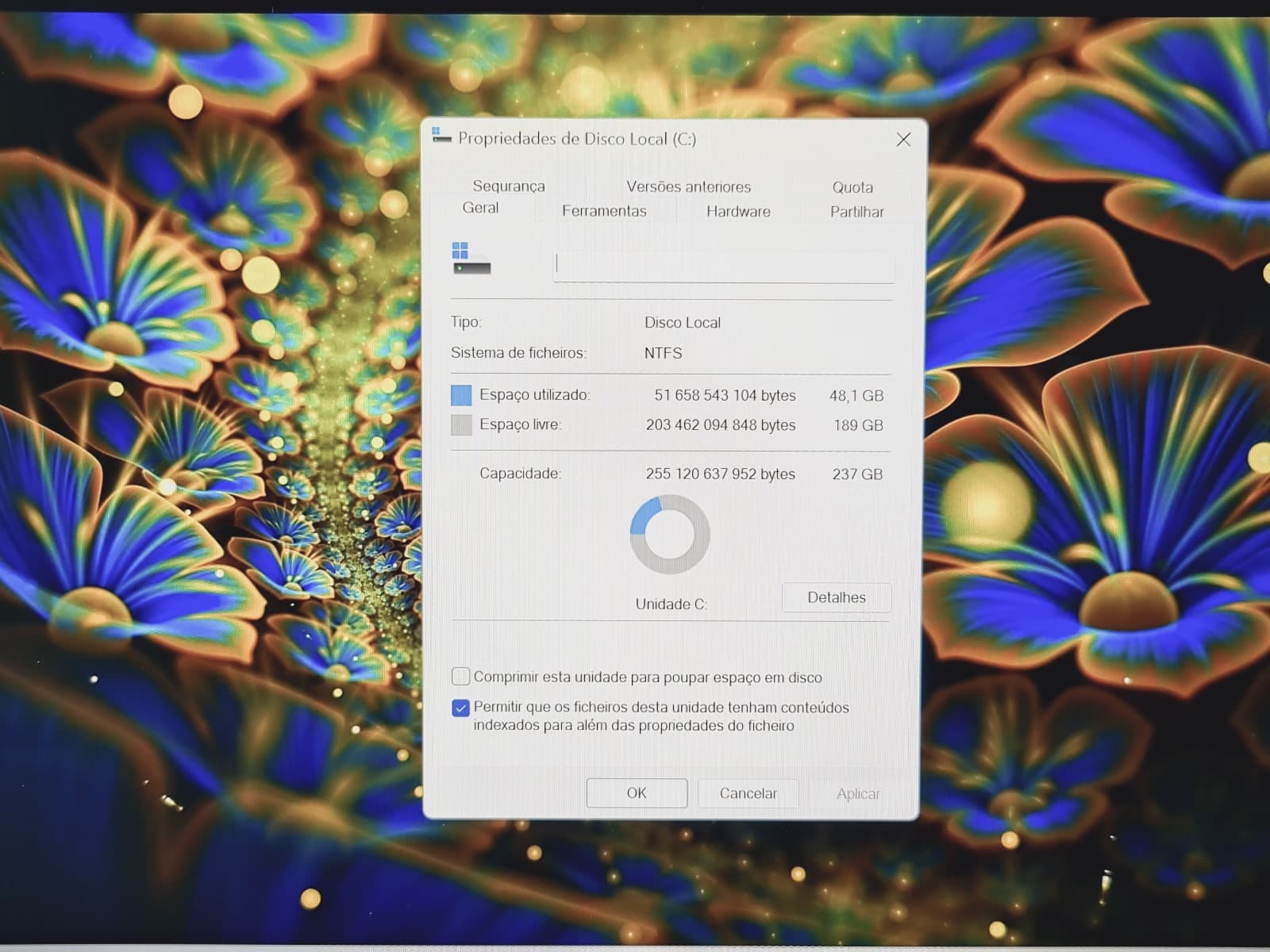Click the Espaço utilizado: label
Image resolution: width=1270 pixels, height=952 pixels.
tap(534, 395)
